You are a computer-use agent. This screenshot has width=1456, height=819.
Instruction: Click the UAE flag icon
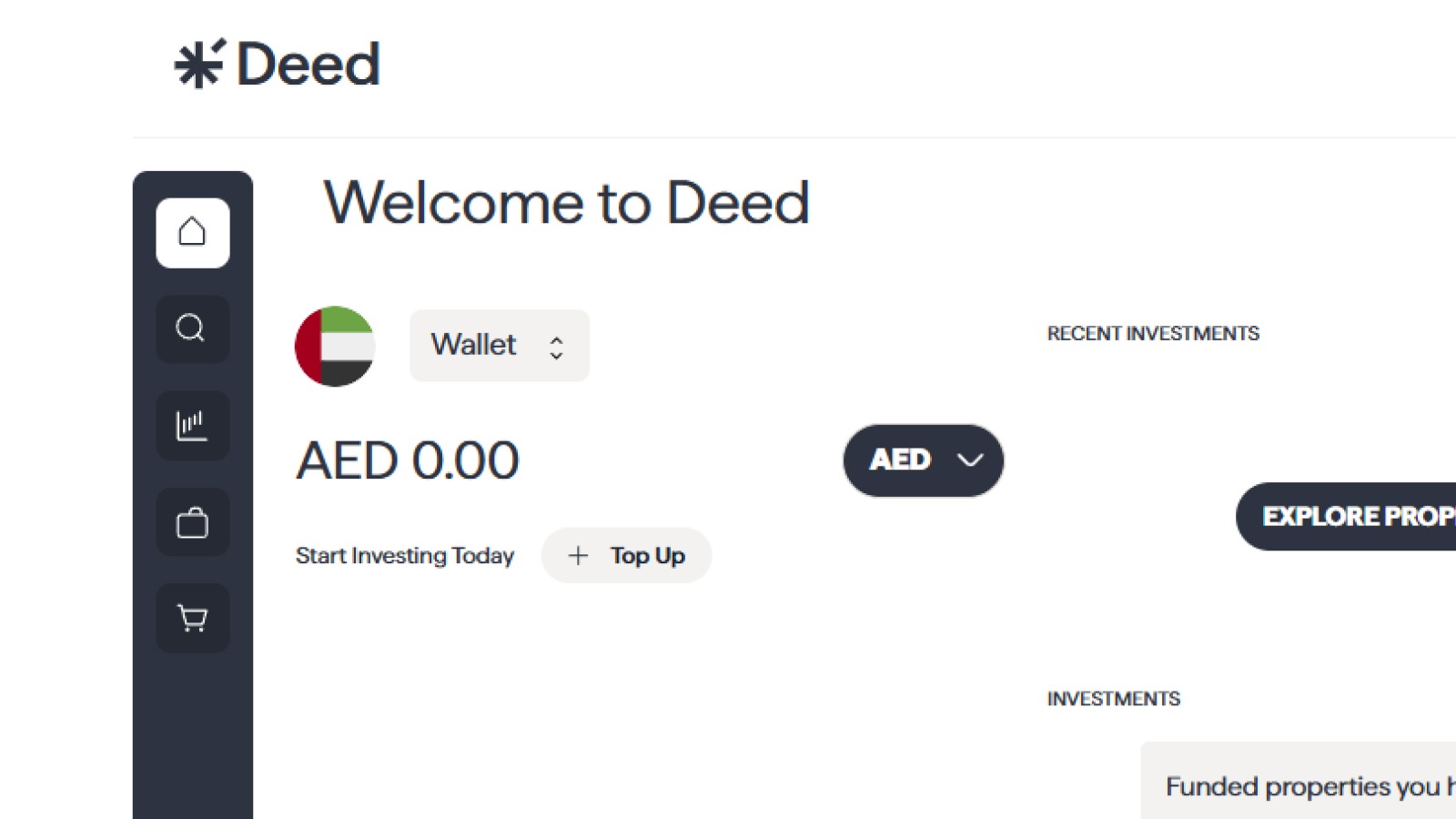(334, 345)
